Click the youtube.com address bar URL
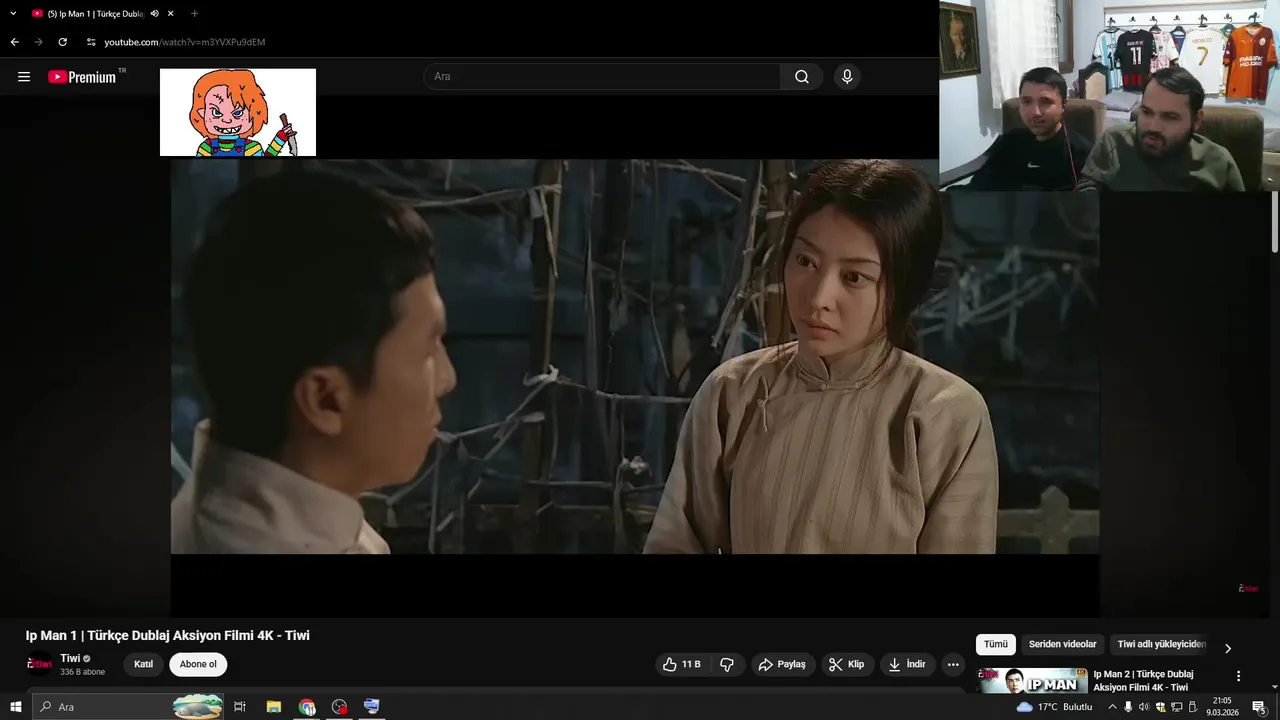 [x=185, y=42]
